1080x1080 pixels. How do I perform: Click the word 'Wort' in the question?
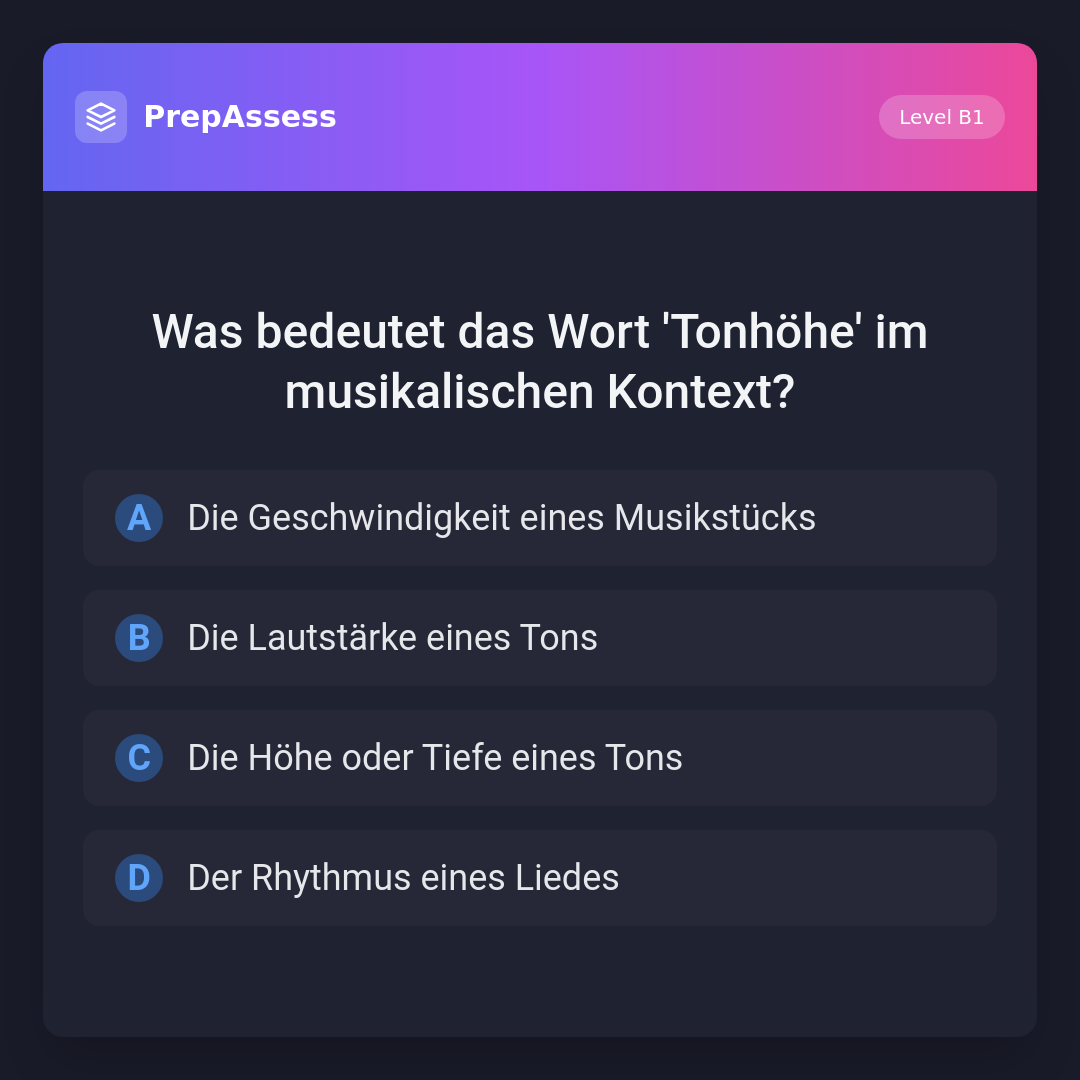599,332
